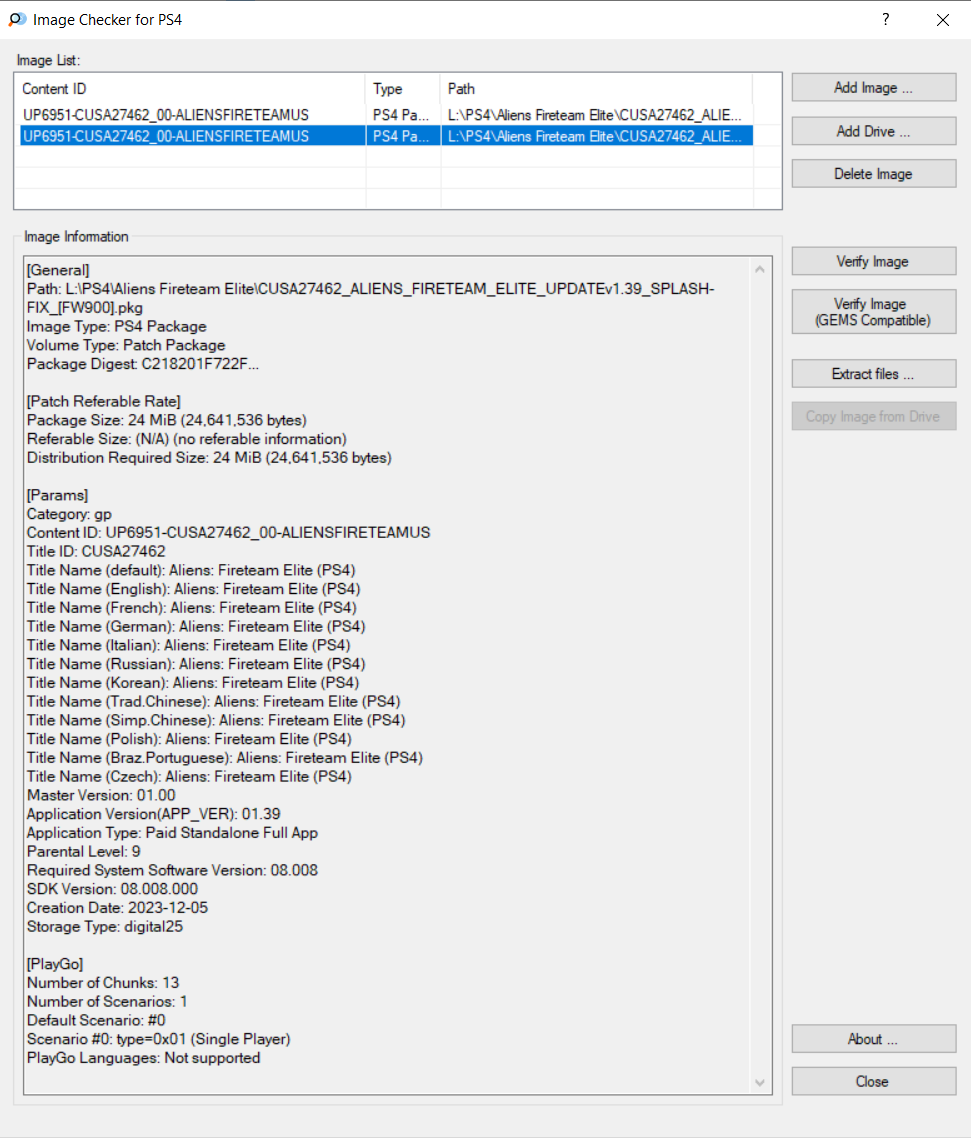The image size is (971, 1138).
Task: Click the Path cell of highlighted row
Action: click(x=595, y=136)
